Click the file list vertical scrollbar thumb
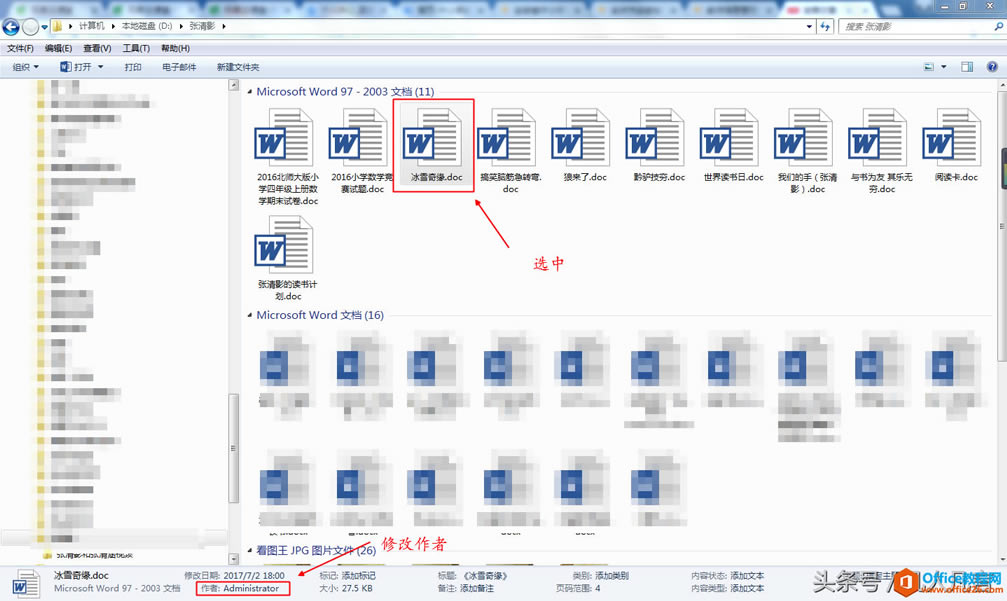Image resolution: width=1007 pixels, height=601 pixels. coord(1002,226)
